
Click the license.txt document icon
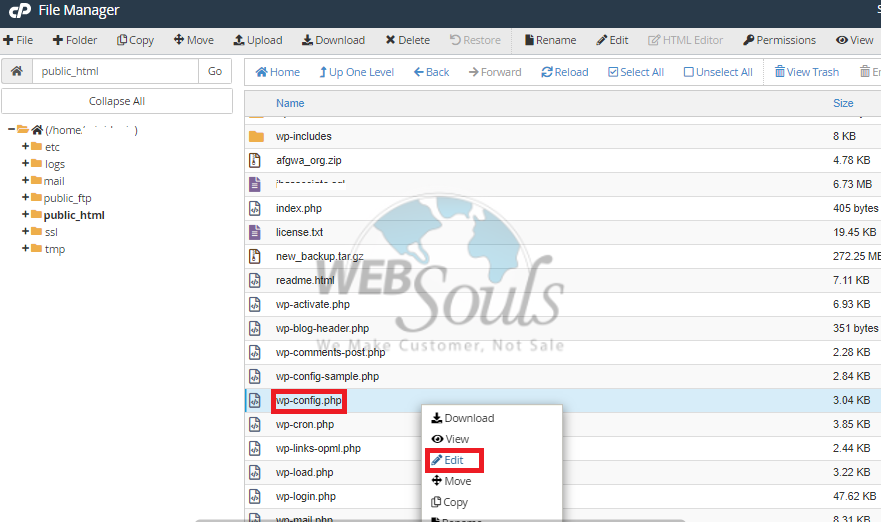(255, 232)
